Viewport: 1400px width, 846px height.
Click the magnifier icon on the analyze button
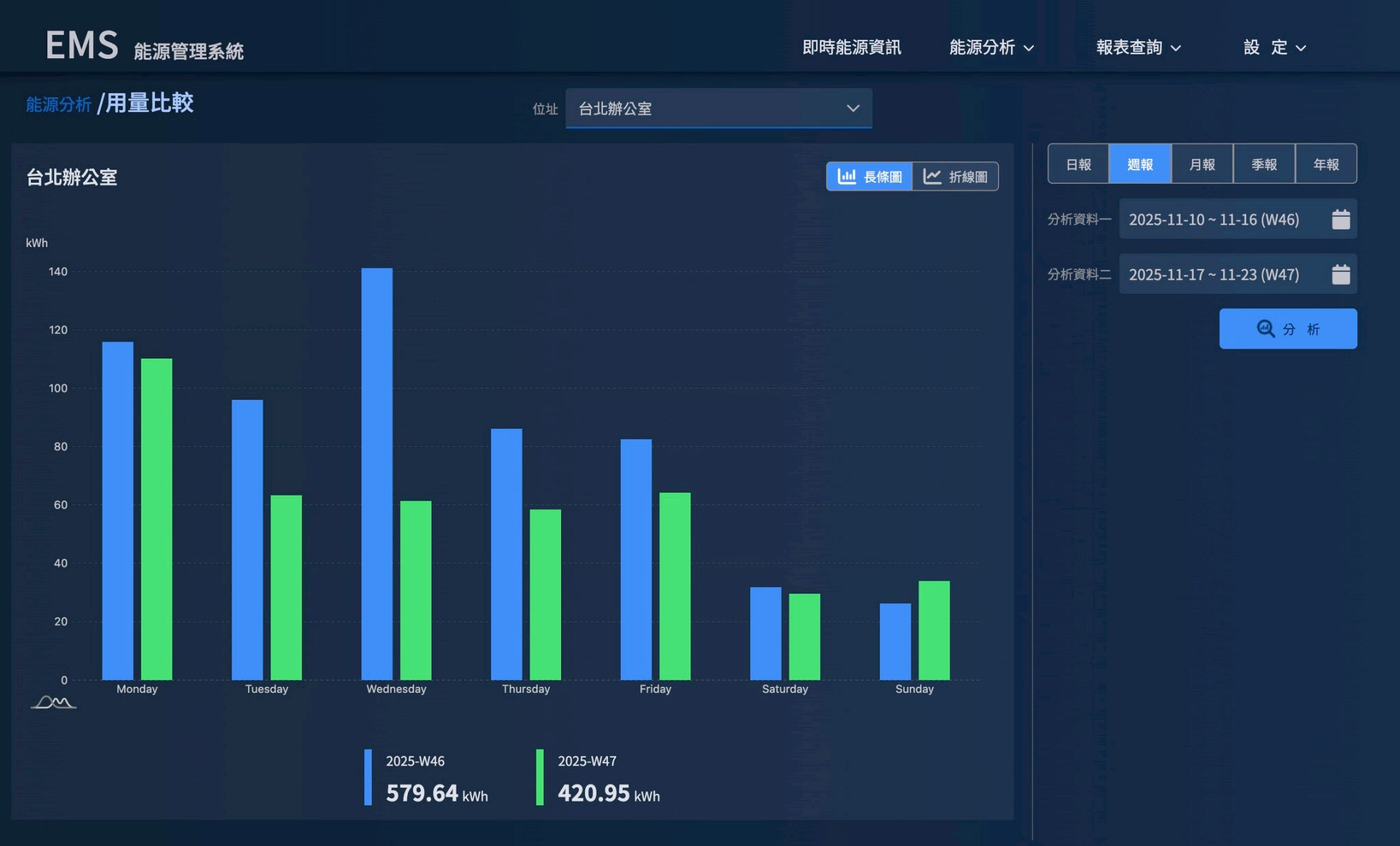pyautogui.click(x=1265, y=329)
